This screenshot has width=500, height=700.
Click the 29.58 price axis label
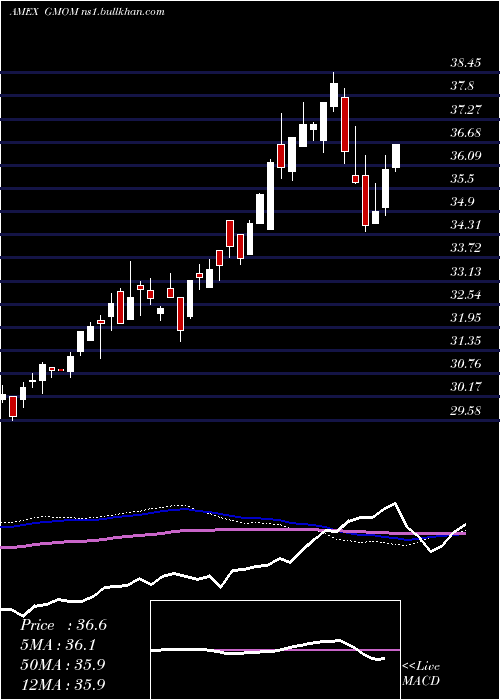pos(466,410)
